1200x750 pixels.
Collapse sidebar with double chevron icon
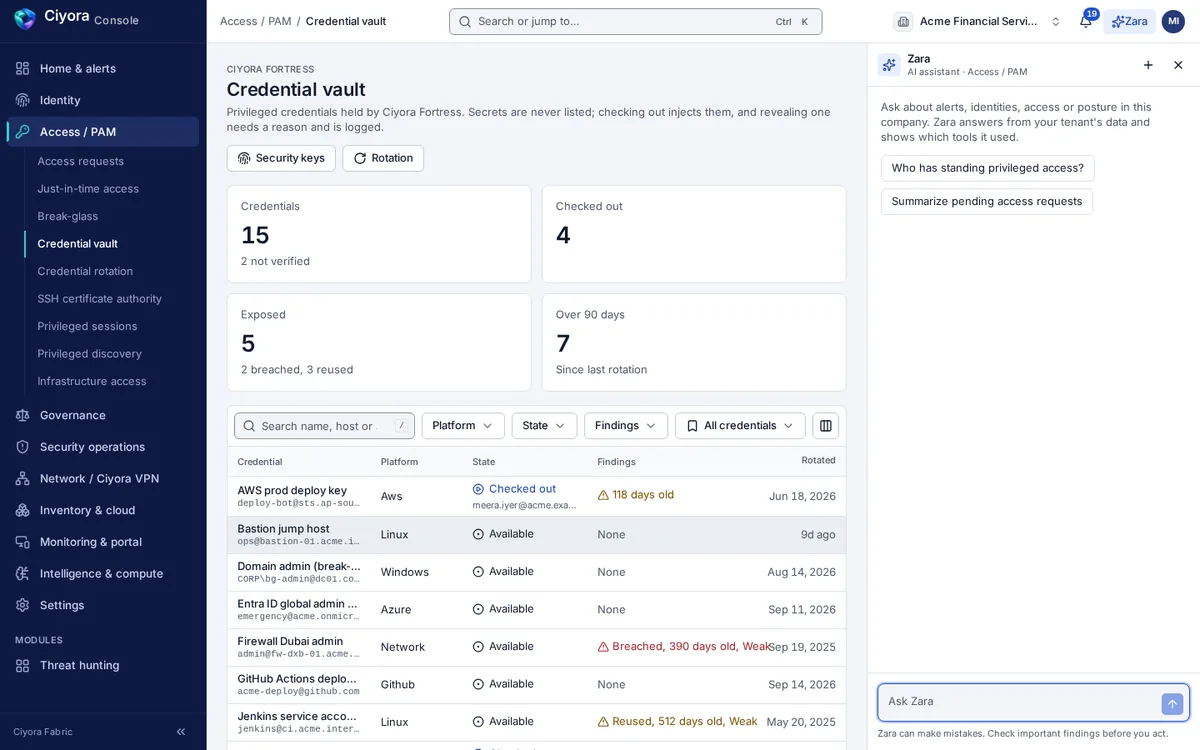(181, 732)
